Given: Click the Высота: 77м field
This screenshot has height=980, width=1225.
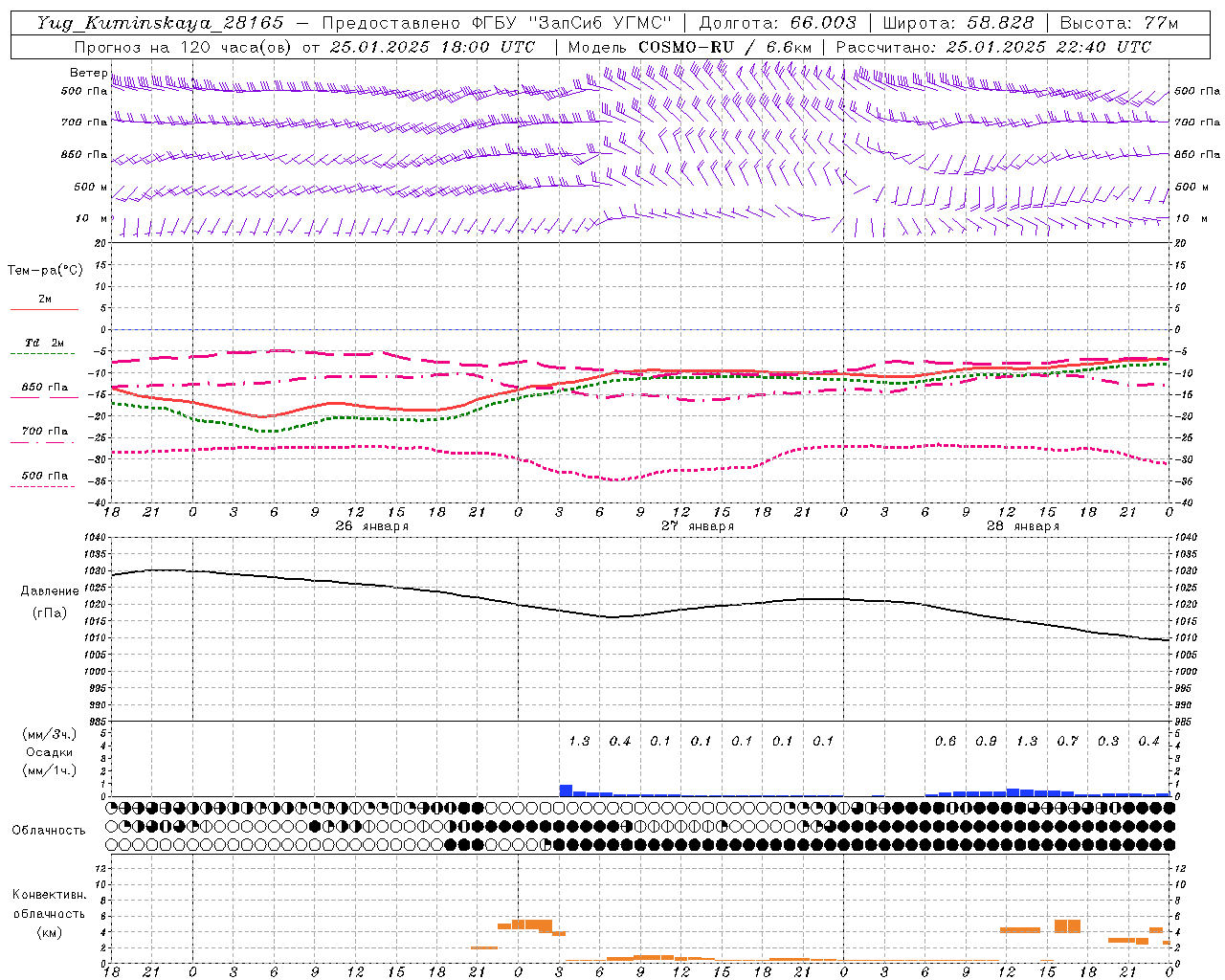Looking at the screenshot, I should coord(1119,23).
